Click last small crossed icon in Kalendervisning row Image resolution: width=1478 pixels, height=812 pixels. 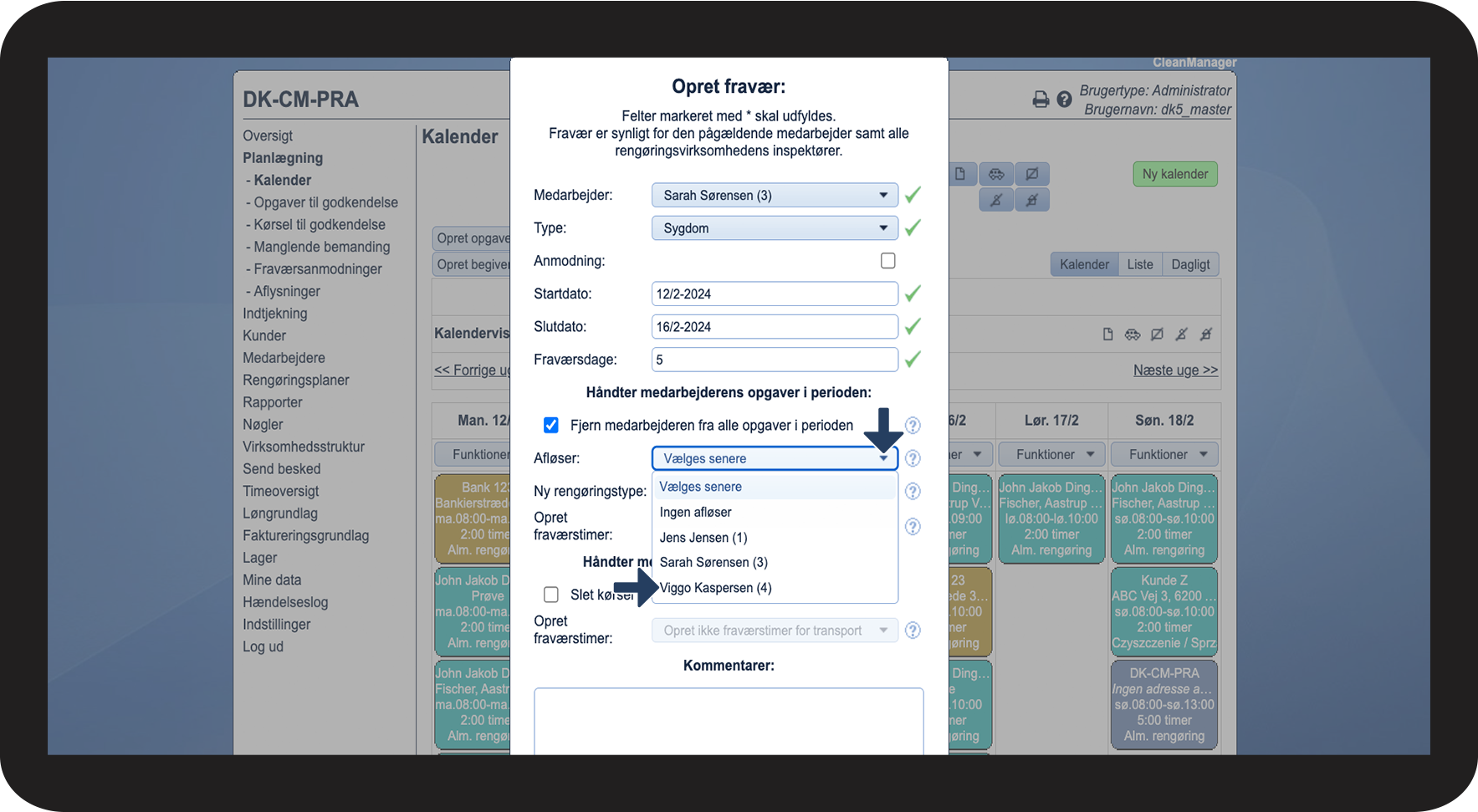[1206, 335]
